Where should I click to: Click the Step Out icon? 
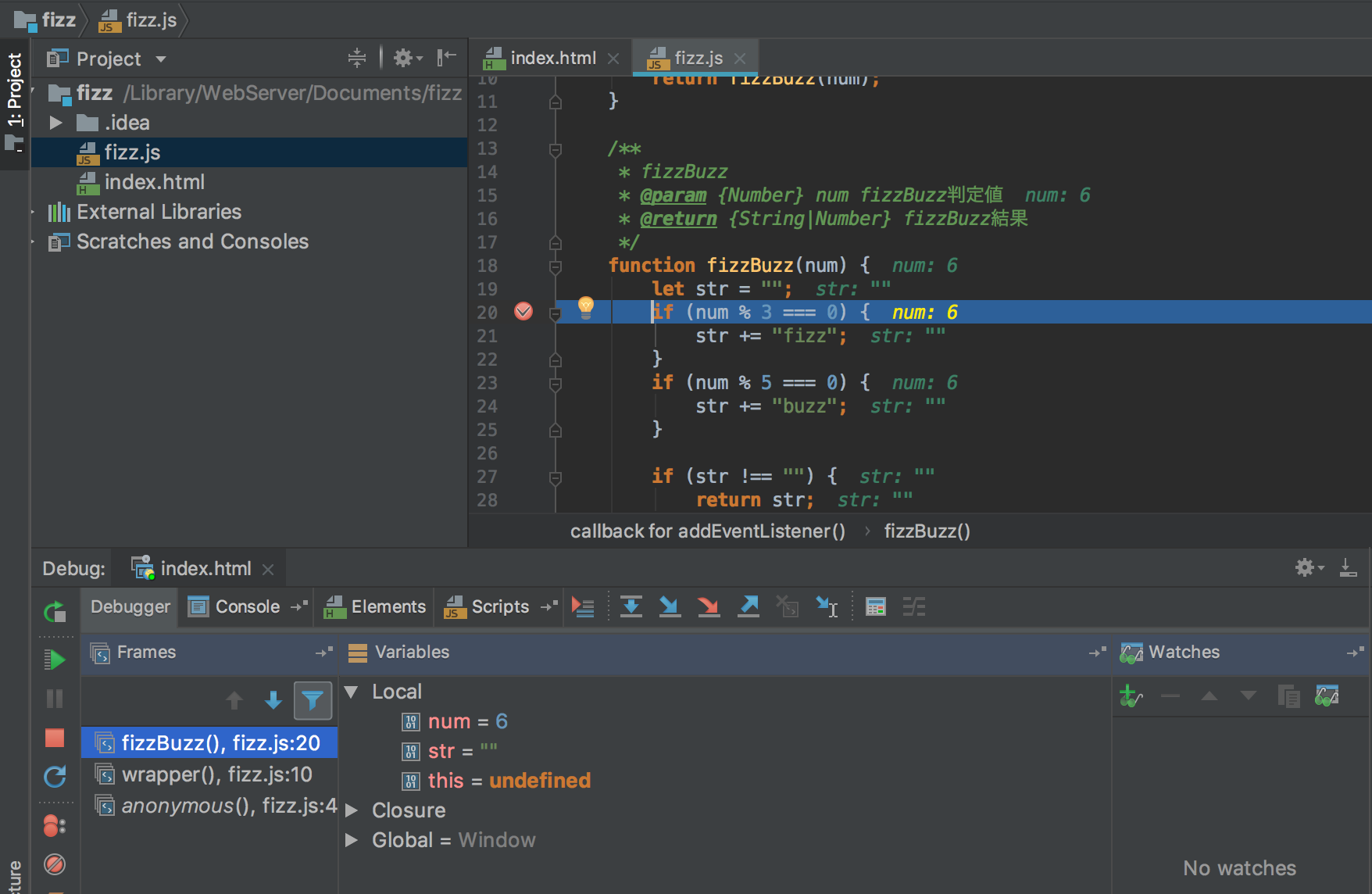pos(748,606)
